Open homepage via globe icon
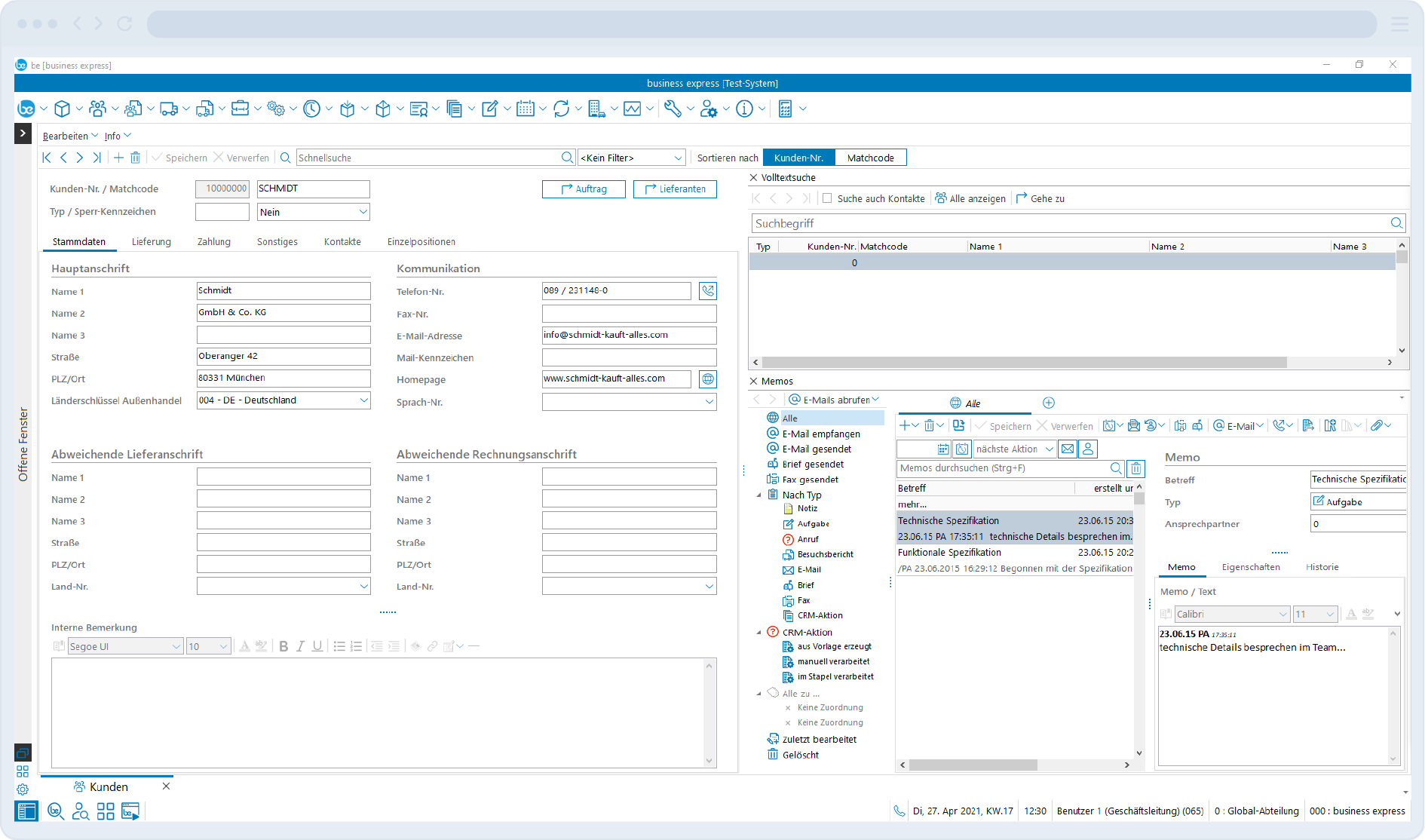The height and width of the screenshot is (840, 1425). coord(707,379)
